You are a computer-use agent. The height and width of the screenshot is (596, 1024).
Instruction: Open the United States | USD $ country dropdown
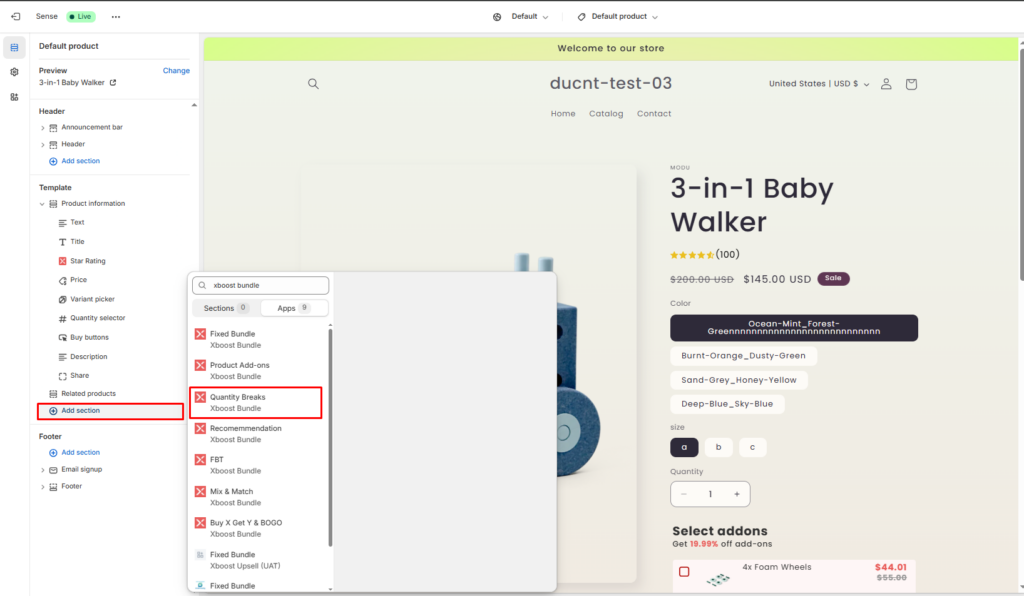819,84
